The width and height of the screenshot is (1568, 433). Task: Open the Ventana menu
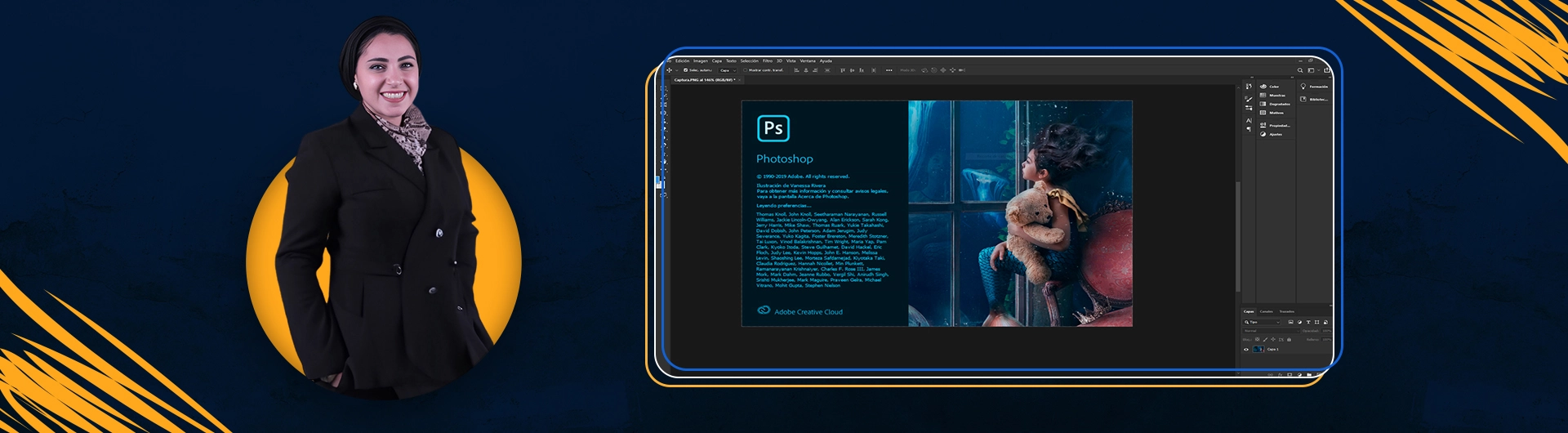808,60
